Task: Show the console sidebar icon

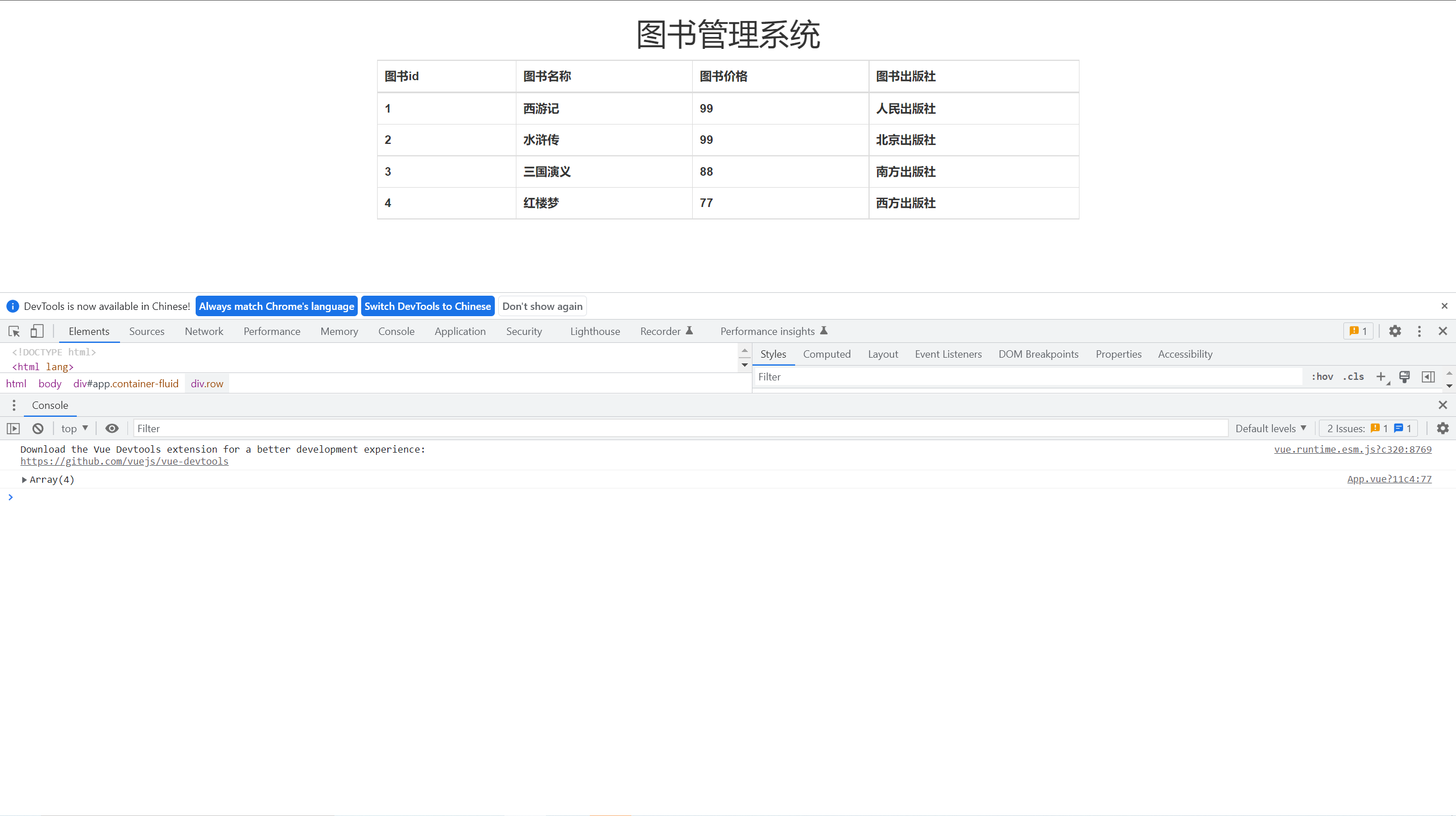Action: [14, 428]
